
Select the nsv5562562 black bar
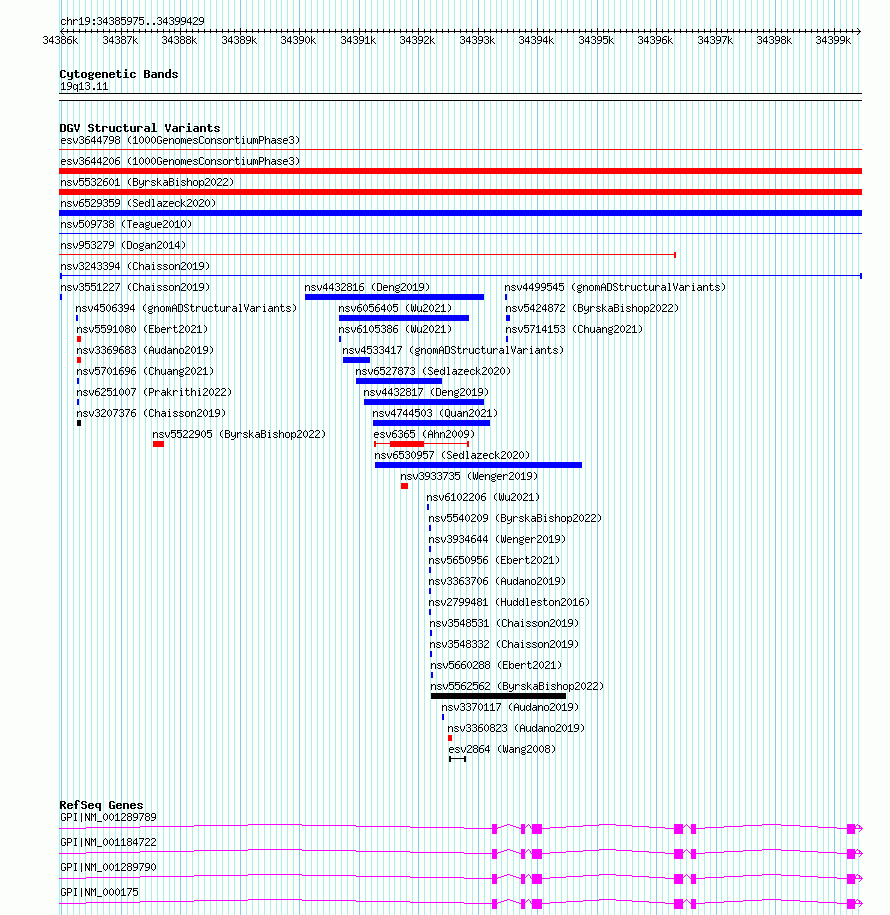pyautogui.click(x=498, y=696)
